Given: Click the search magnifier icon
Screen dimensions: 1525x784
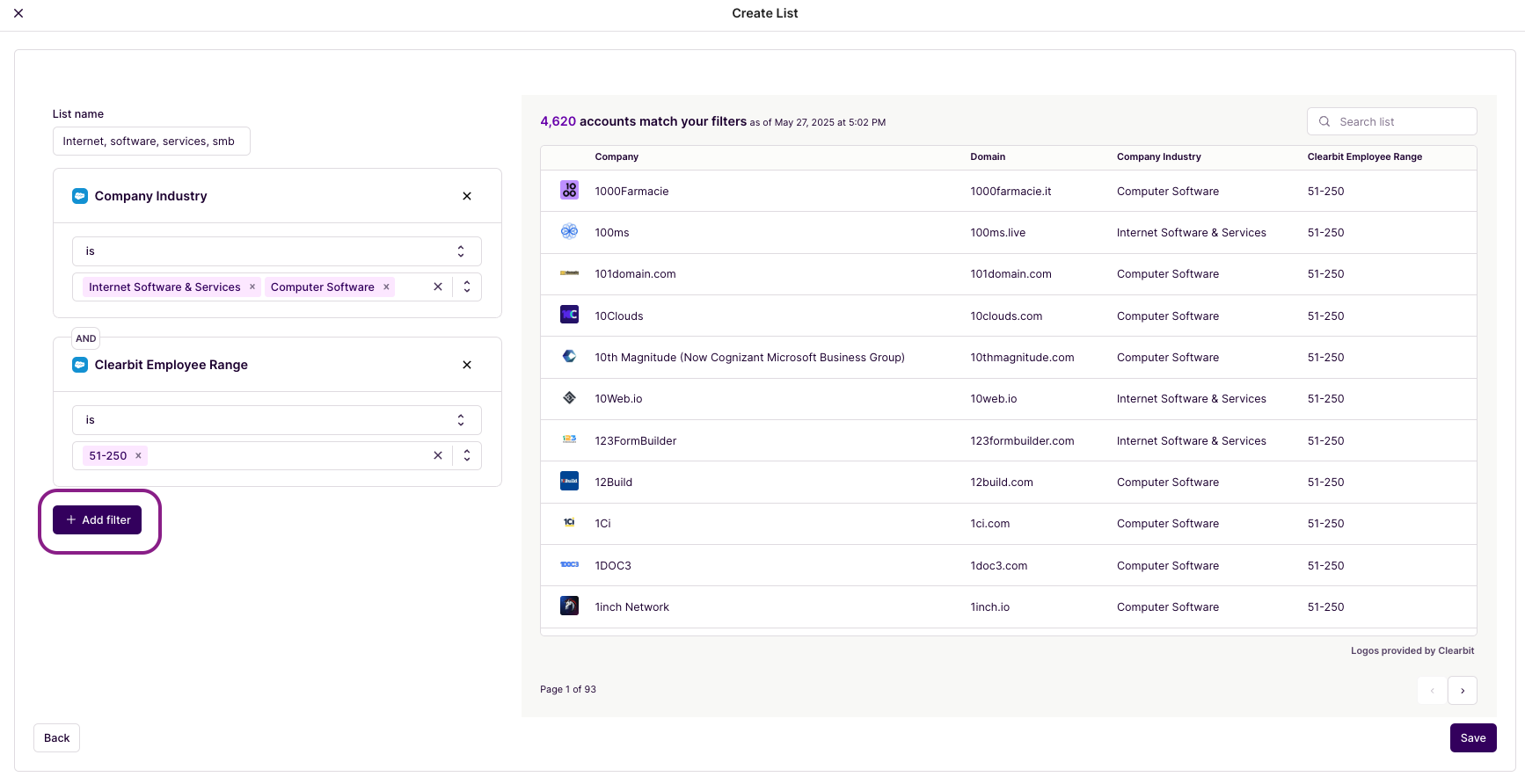Looking at the screenshot, I should point(1324,121).
